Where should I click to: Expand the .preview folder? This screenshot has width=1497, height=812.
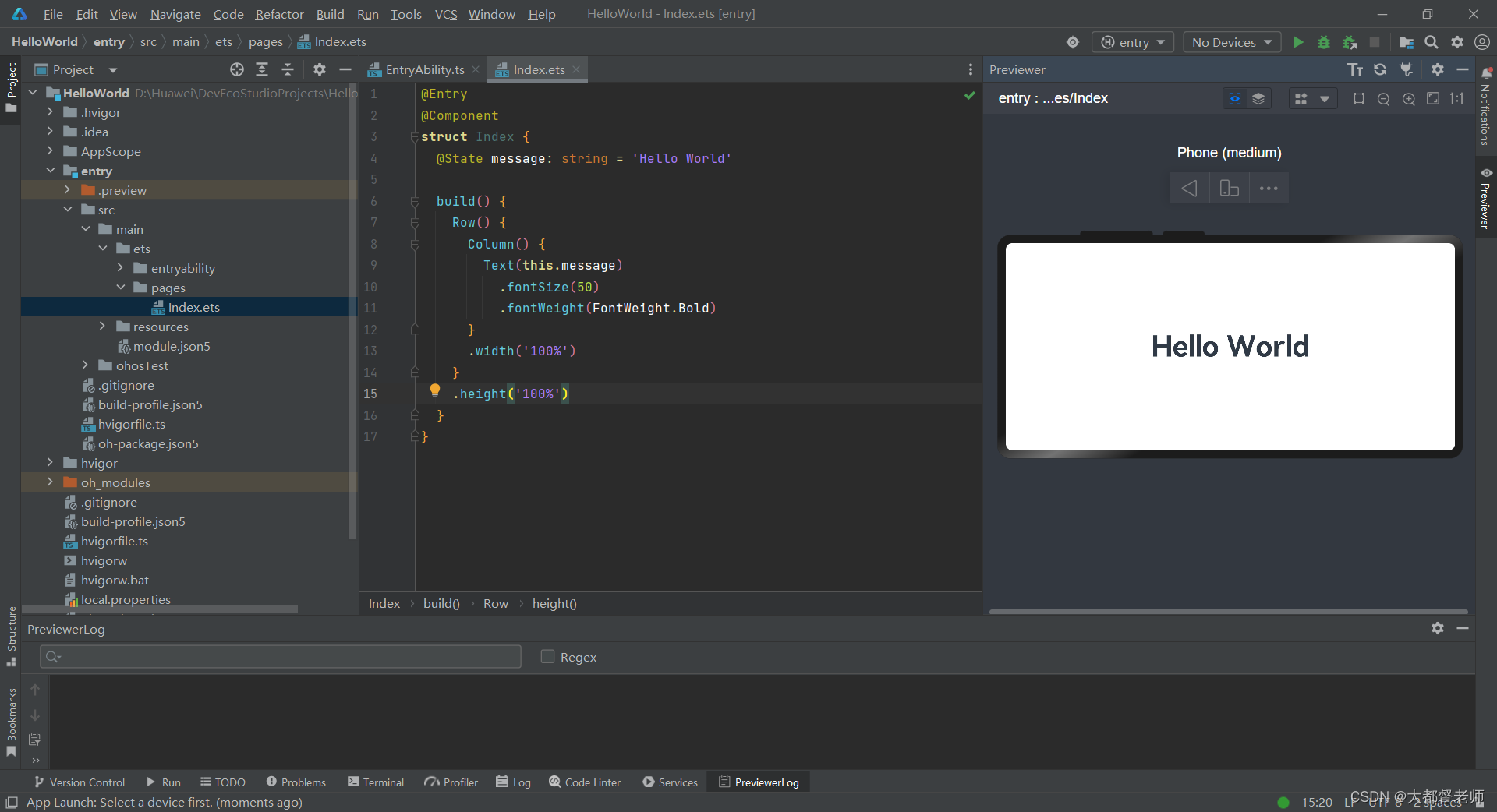pyautogui.click(x=67, y=190)
